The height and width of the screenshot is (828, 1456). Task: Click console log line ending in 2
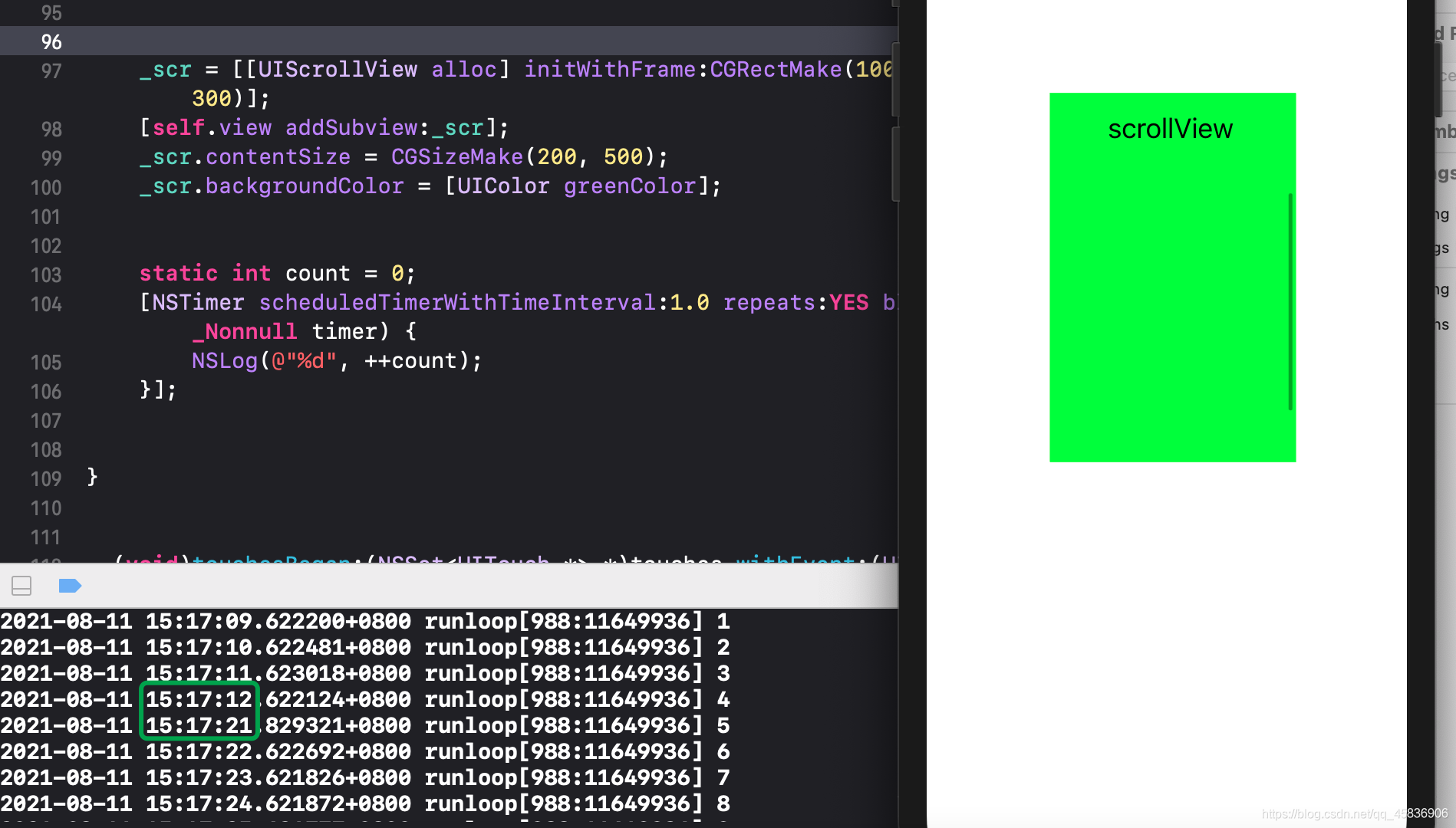(365, 647)
